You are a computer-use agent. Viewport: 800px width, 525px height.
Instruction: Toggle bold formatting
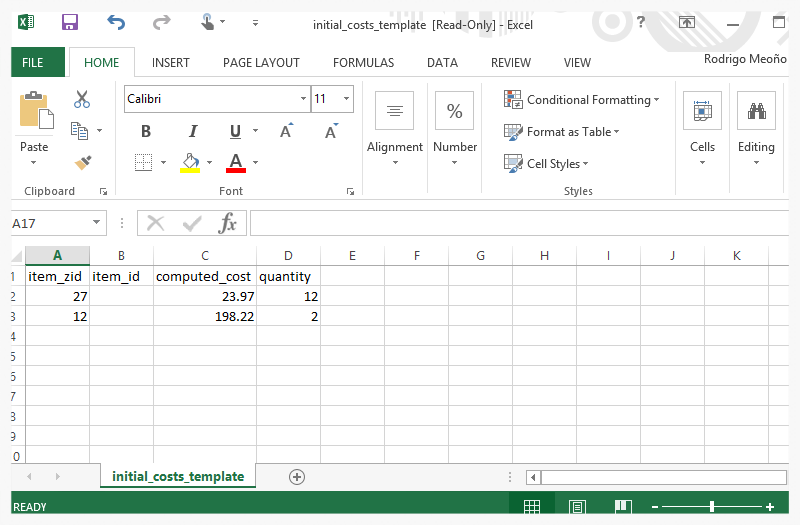click(x=146, y=131)
